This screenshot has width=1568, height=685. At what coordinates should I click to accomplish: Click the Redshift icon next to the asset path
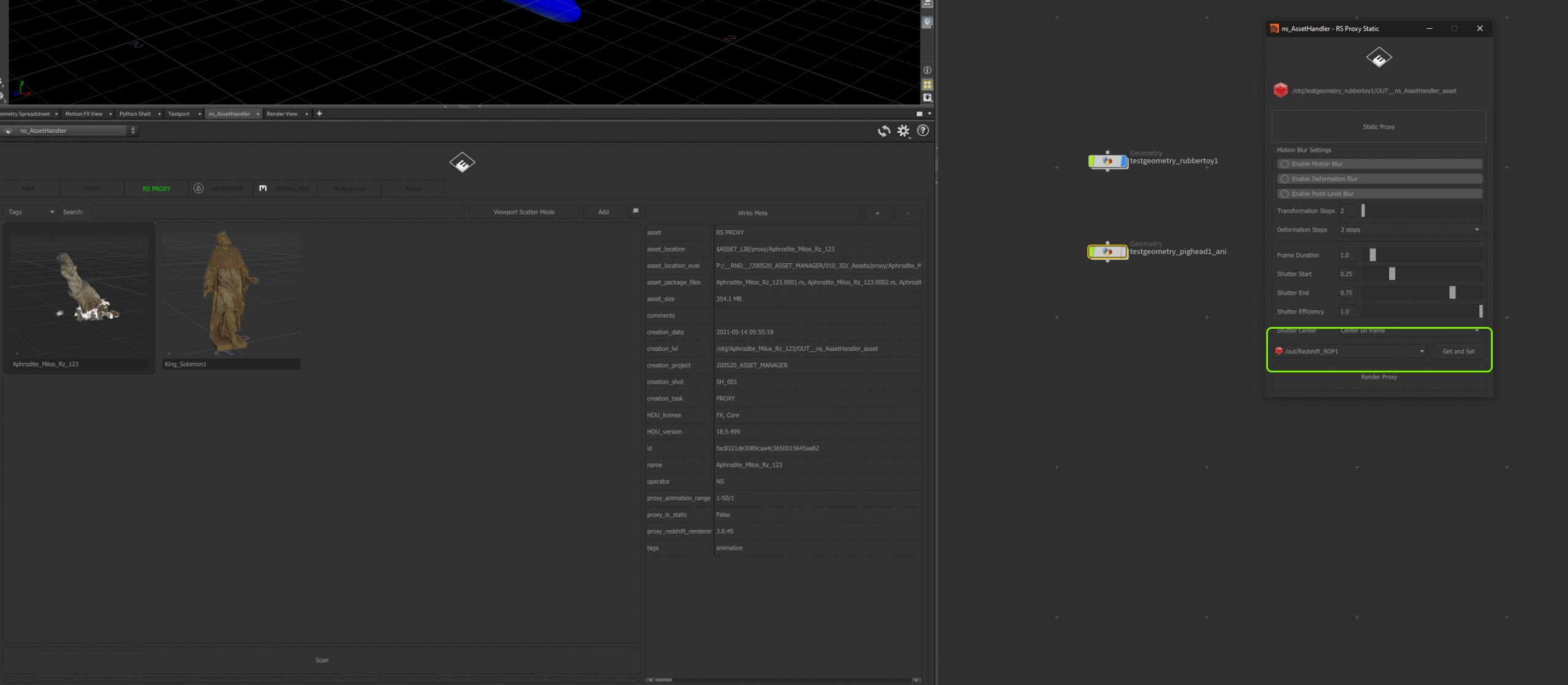pos(1280,91)
